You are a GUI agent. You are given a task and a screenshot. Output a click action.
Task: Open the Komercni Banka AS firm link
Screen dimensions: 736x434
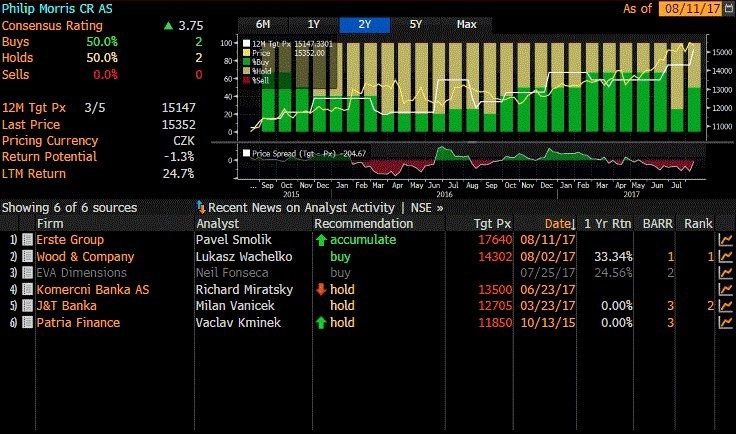(93, 289)
